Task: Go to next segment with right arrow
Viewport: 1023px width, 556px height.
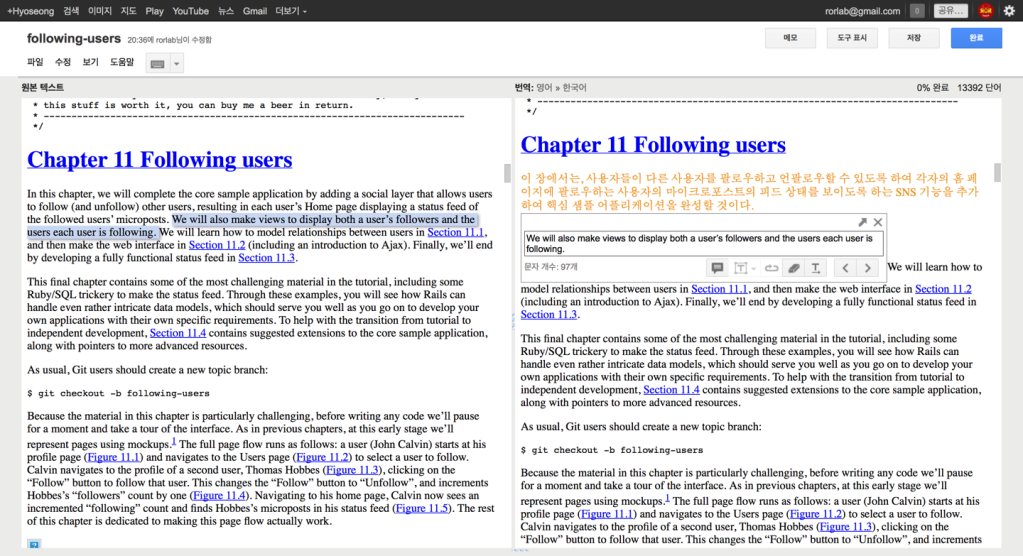Action: [867, 268]
